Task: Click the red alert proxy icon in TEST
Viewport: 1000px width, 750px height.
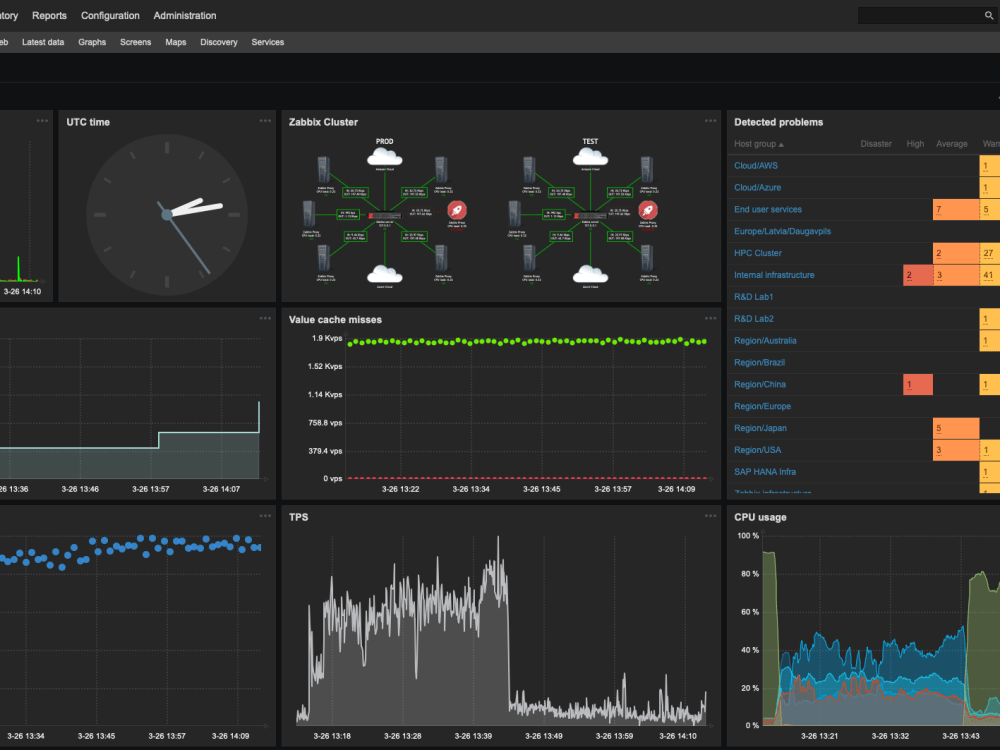Action: click(x=646, y=211)
